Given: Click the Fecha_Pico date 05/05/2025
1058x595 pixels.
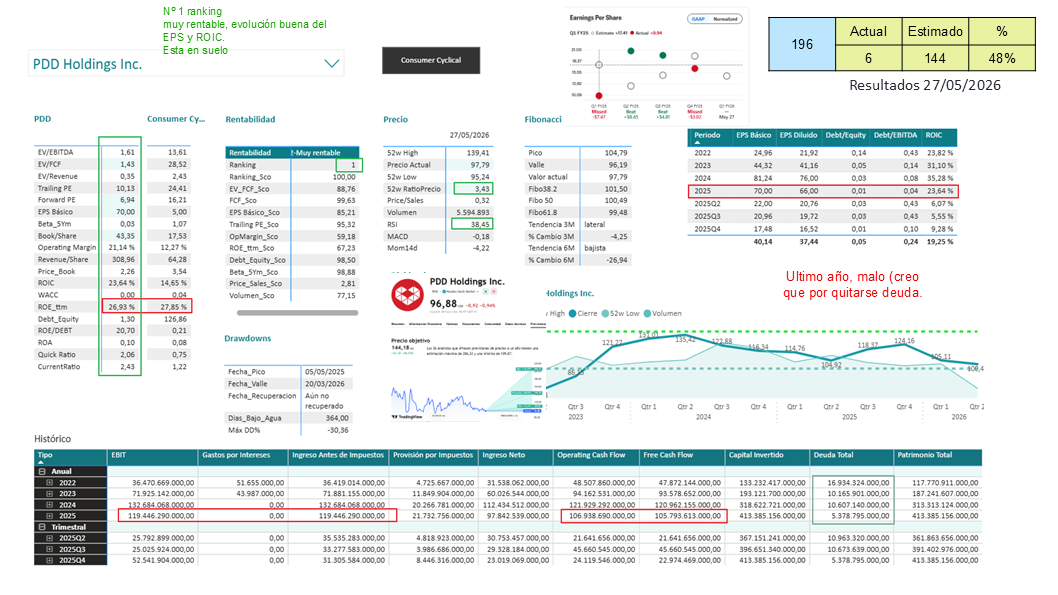Looking at the screenshot, I should point(325,372).
